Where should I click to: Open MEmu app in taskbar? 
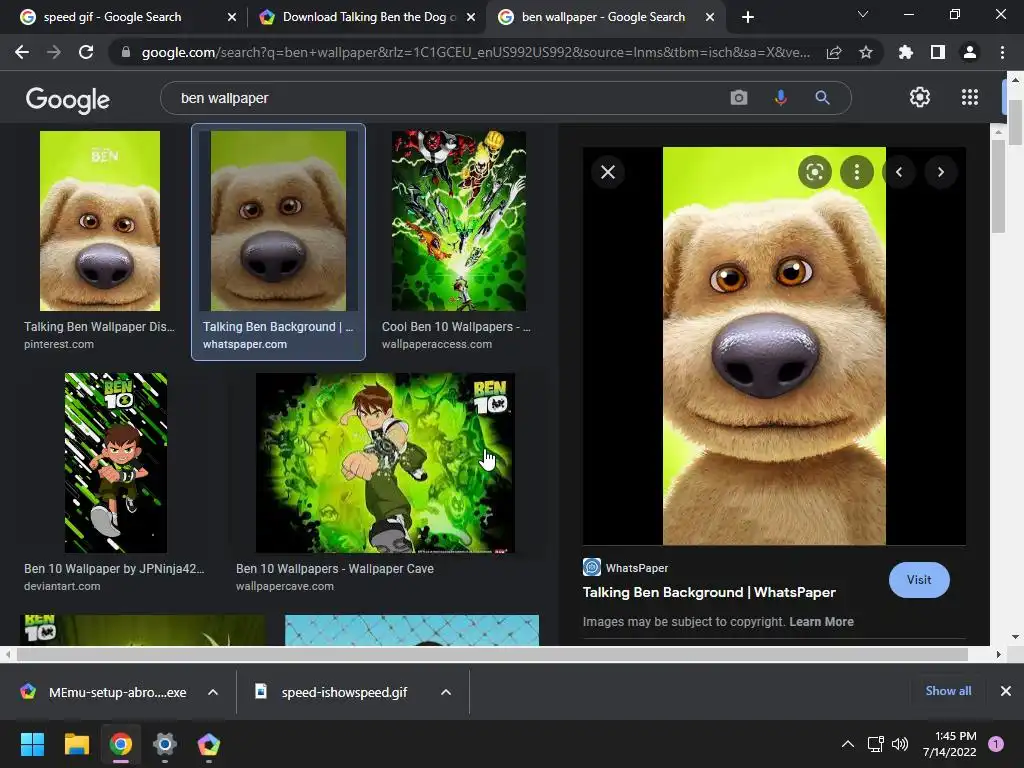click(x=208, y=744)
